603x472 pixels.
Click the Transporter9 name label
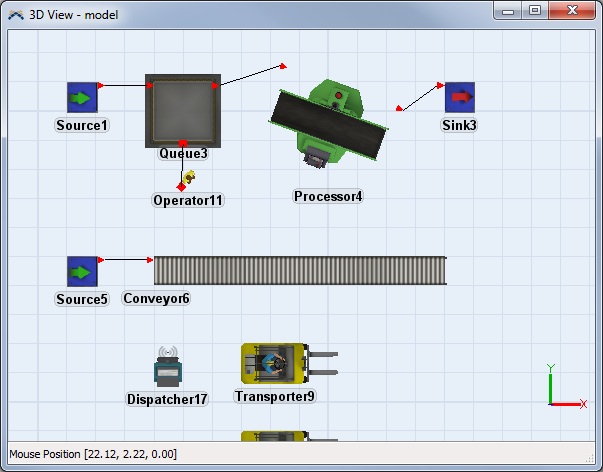click(275, 396)
